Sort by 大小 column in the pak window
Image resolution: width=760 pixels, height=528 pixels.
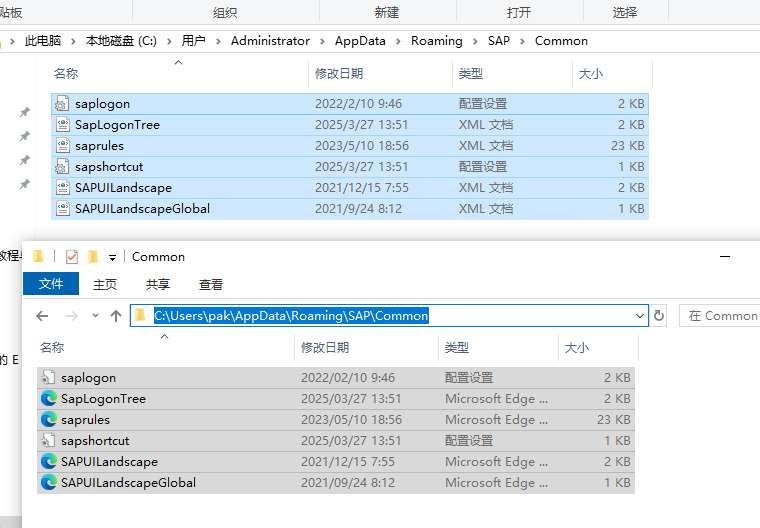tap(577, 348)
